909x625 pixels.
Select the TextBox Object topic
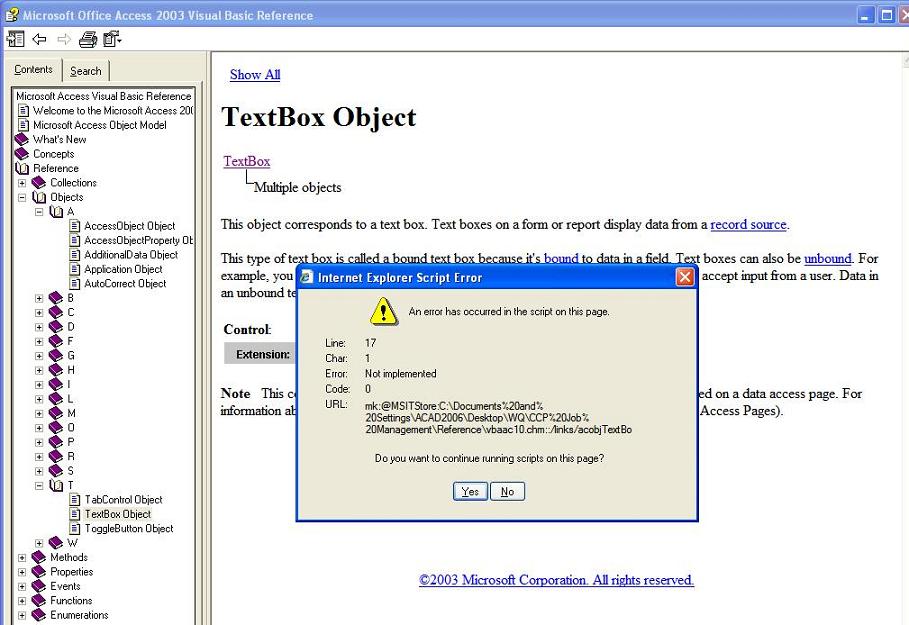point(118,514)
